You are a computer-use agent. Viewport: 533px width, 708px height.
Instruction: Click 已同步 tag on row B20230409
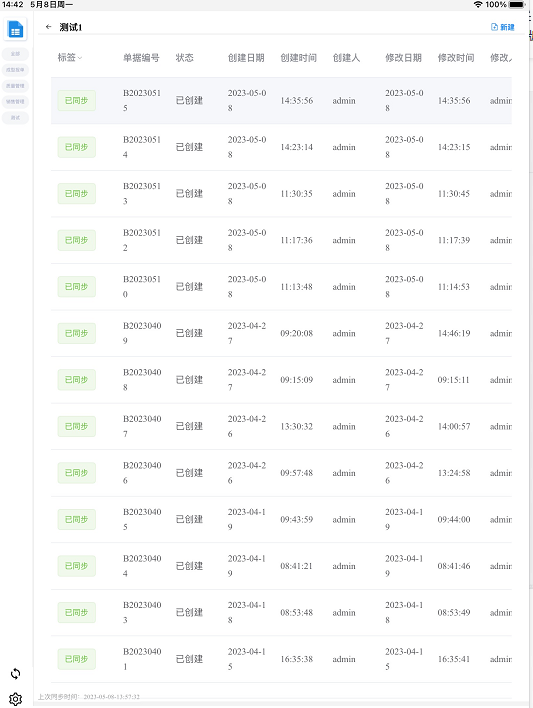[x=77, y=333]
